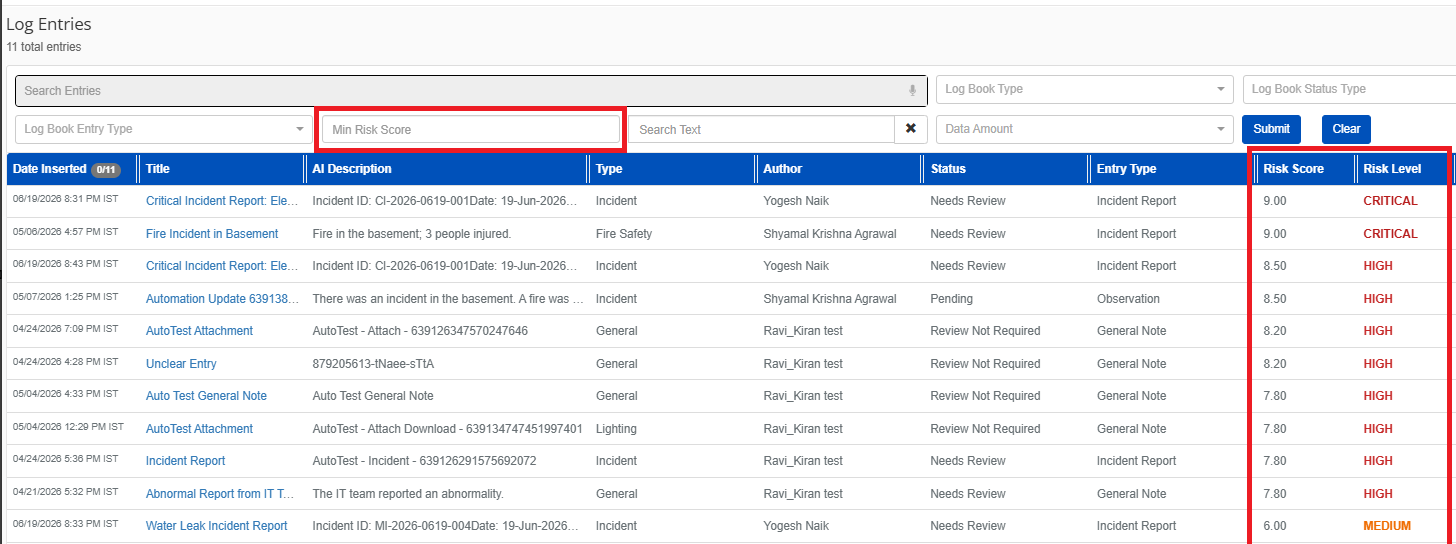Click 'Fire in the basement; 3 people injured.'

412,234
